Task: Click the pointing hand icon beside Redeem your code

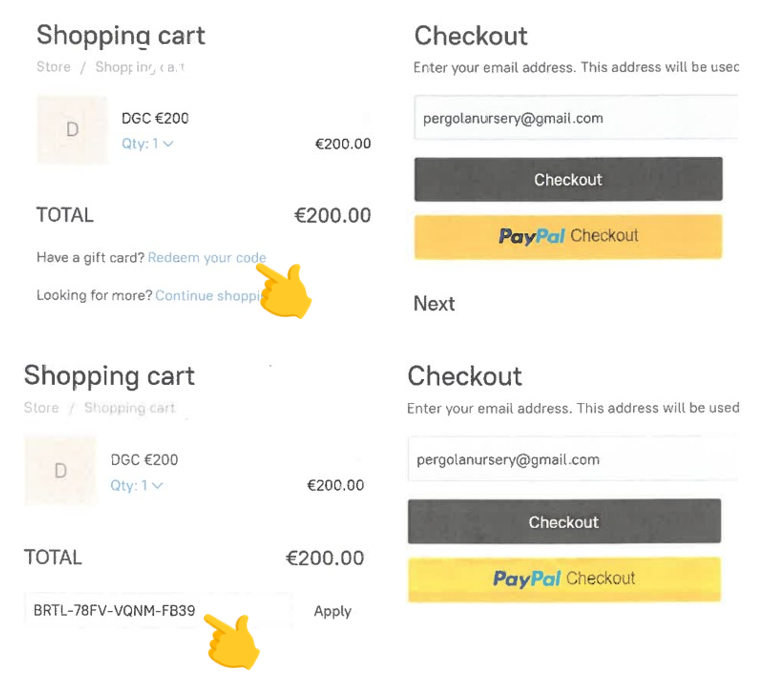Action: point(284,290)
